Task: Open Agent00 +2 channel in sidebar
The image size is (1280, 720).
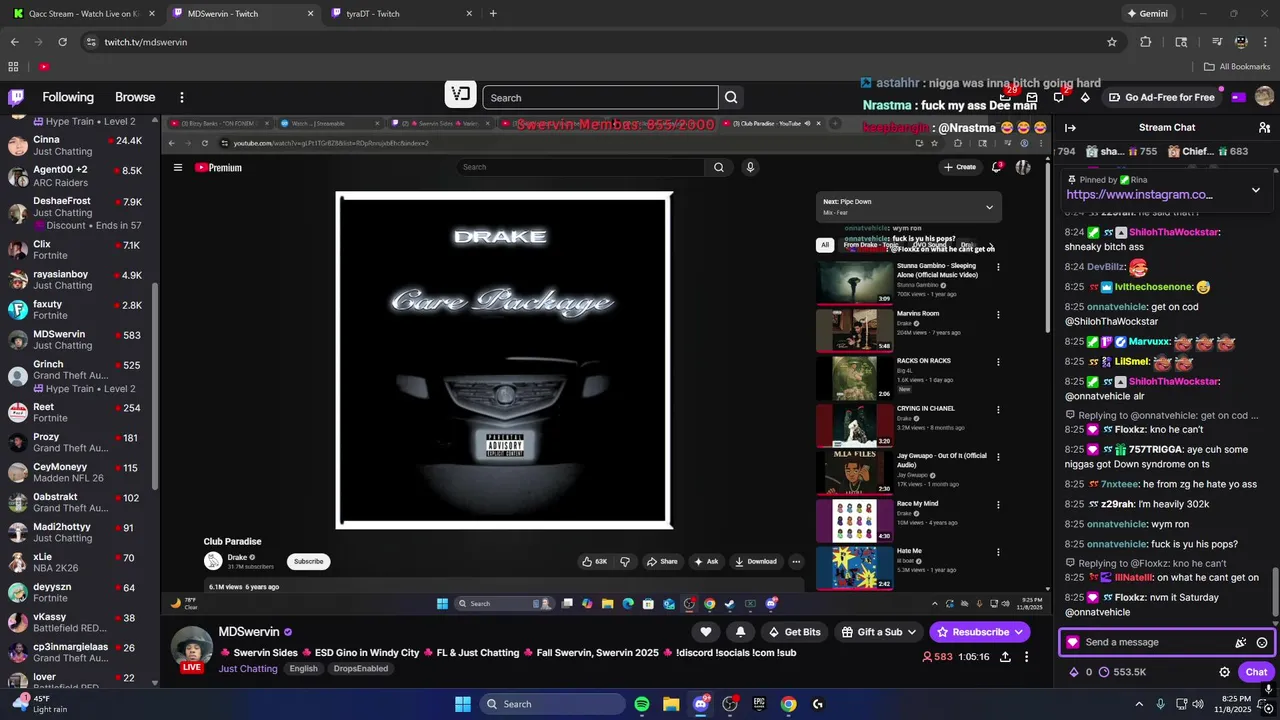Action: pos(77,175)
